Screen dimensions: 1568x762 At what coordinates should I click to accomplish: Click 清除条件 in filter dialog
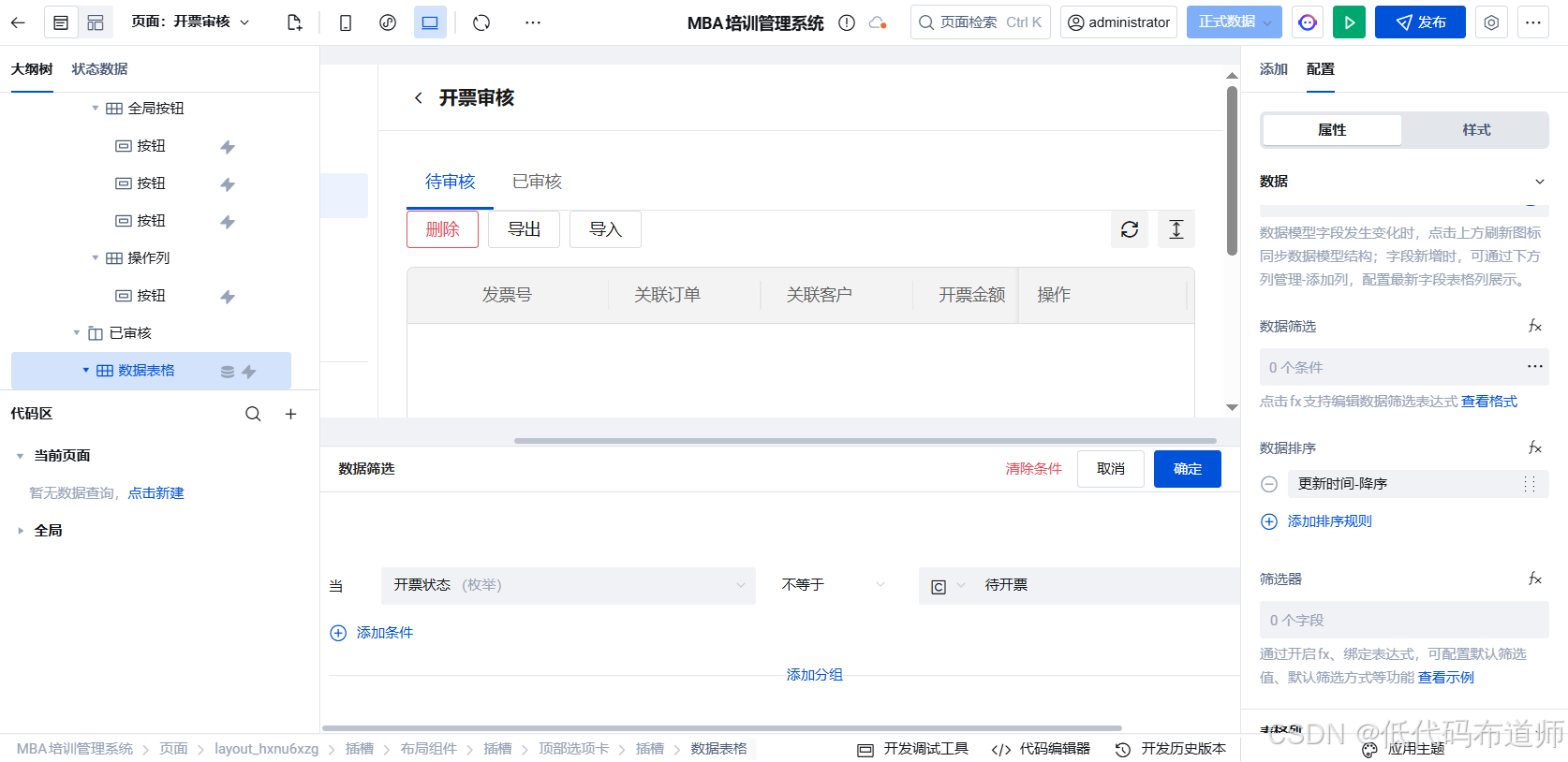(x=1034, y=469)
